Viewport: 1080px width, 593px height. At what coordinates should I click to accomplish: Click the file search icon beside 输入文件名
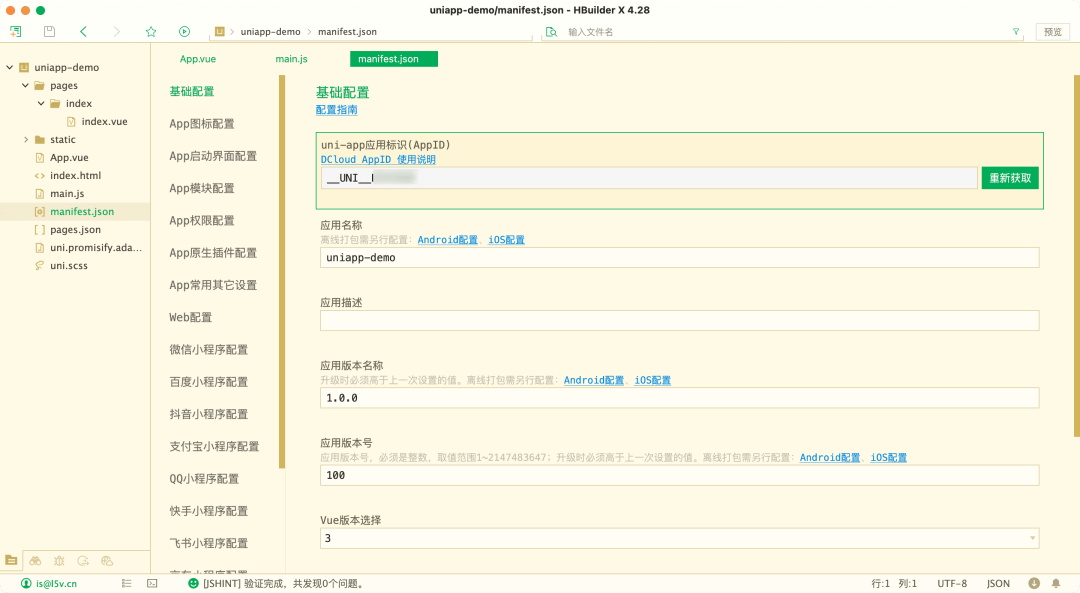click(551, 32)
